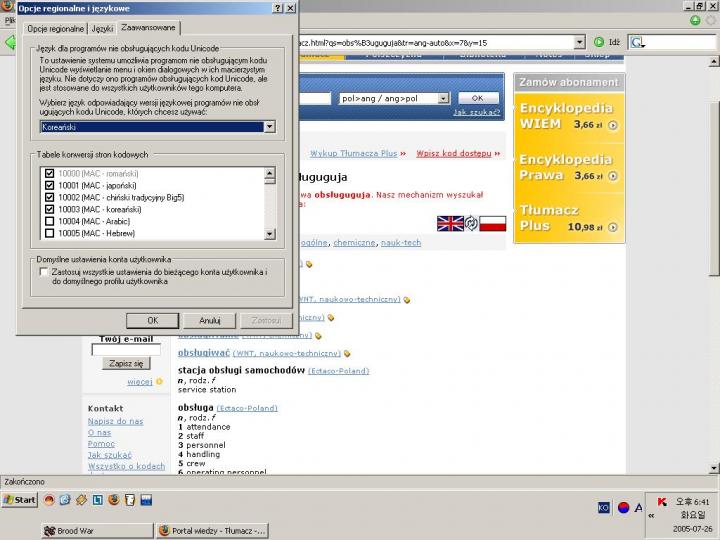Open the więcej link
Viewport: 720px width, 540px height.
pyautogui.click(x=140, y=382)
